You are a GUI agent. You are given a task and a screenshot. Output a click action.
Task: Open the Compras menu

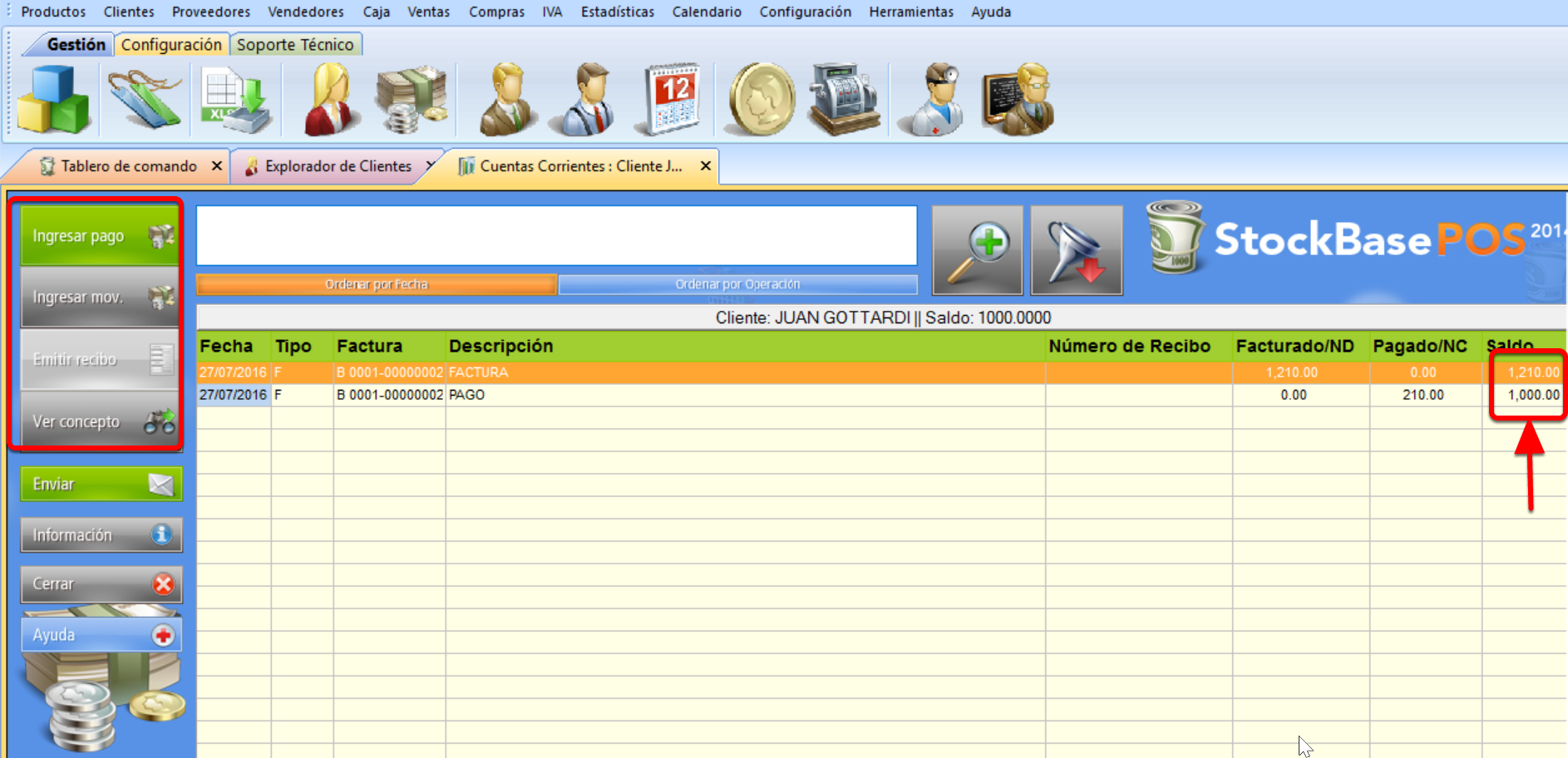click(496, 12)
